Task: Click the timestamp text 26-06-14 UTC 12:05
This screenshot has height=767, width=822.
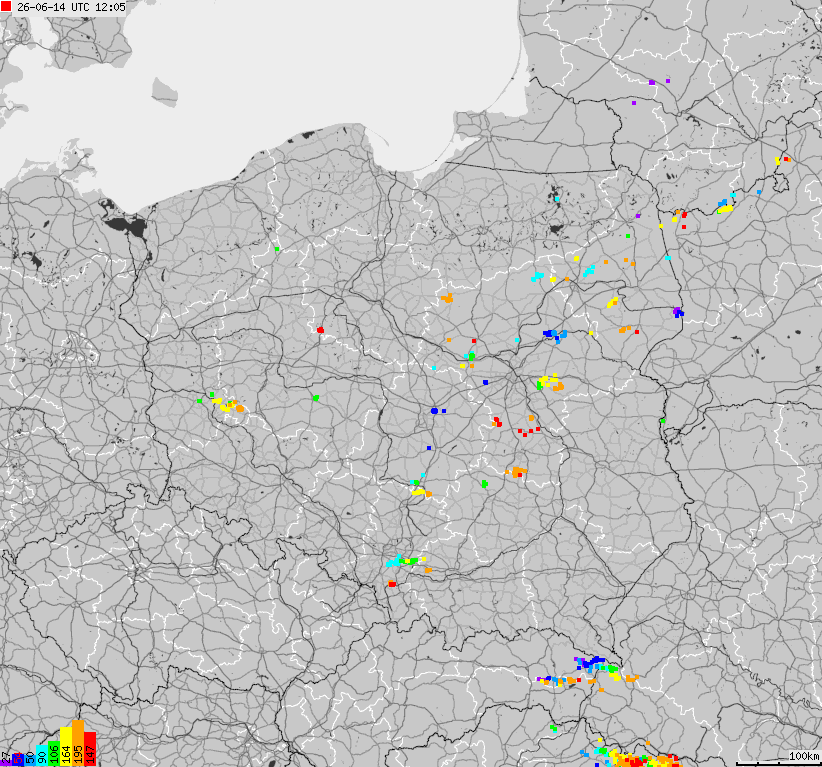Action: [x=71, y=7]
